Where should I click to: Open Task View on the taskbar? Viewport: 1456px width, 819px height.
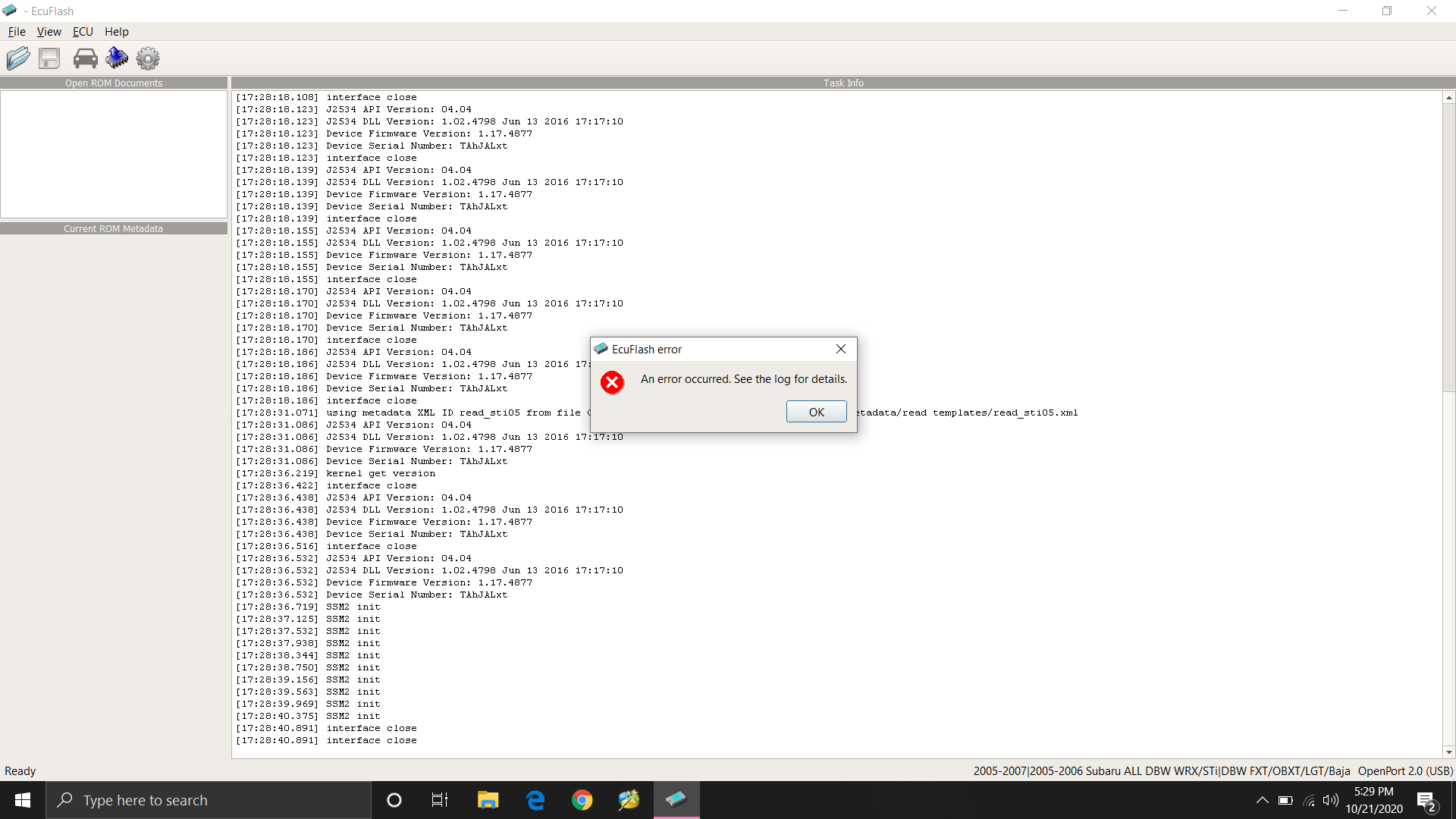440,800
